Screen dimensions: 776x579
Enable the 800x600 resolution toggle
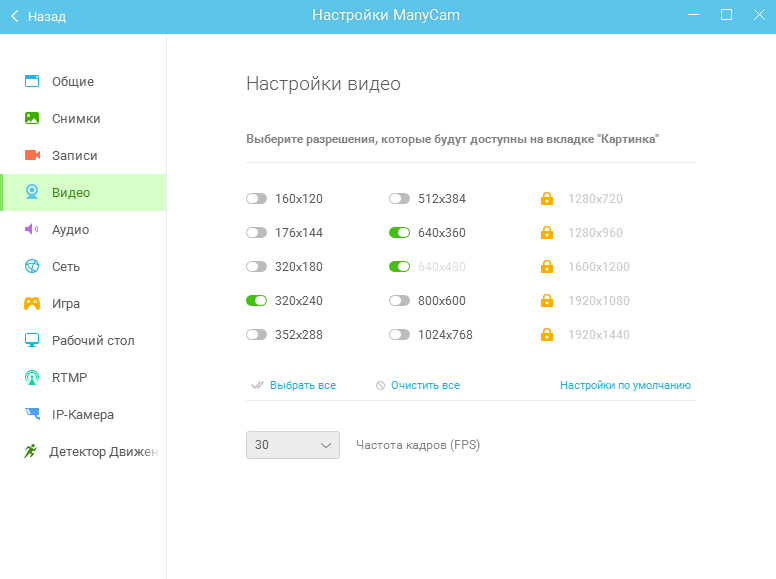point(399,301)
